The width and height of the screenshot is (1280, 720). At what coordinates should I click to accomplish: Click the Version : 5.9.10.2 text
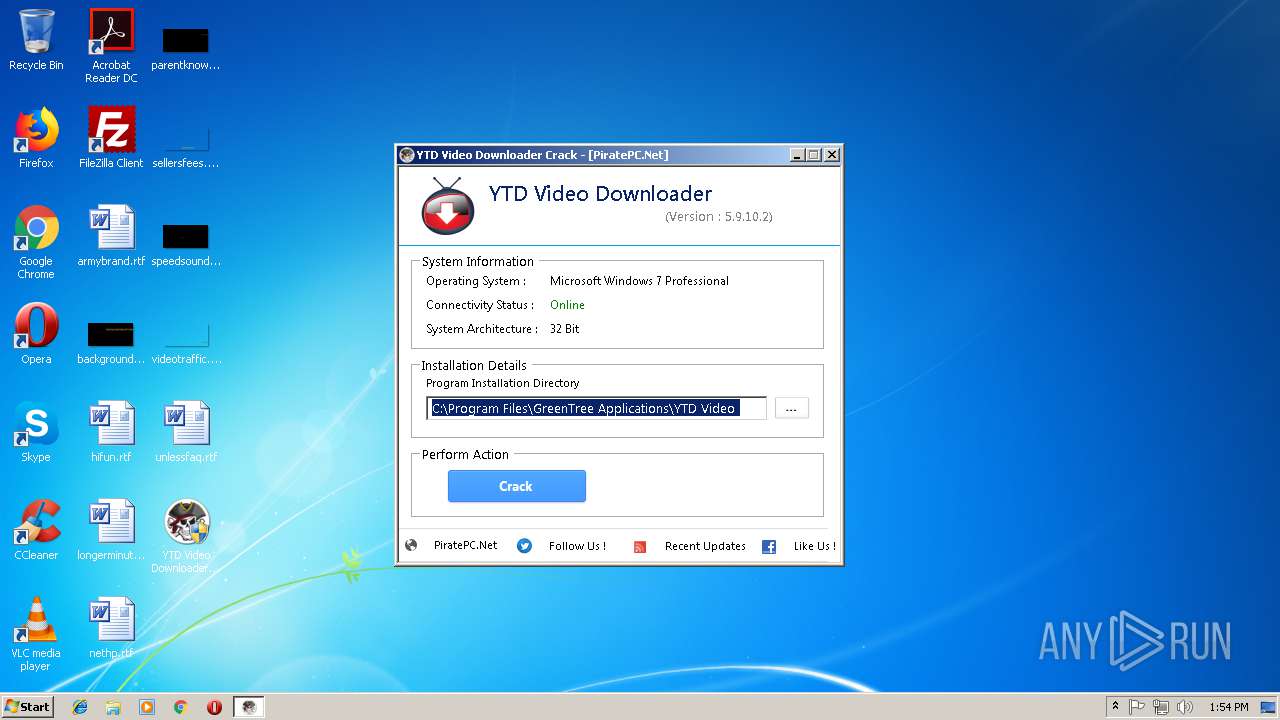(719, 217)
